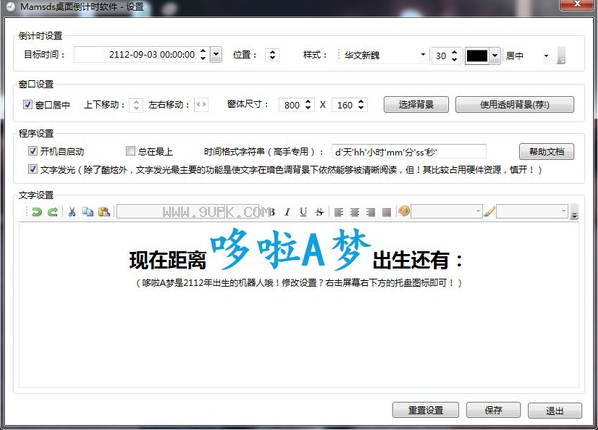
Task: Adjust the target time spinner arrows
Action: 203,55
